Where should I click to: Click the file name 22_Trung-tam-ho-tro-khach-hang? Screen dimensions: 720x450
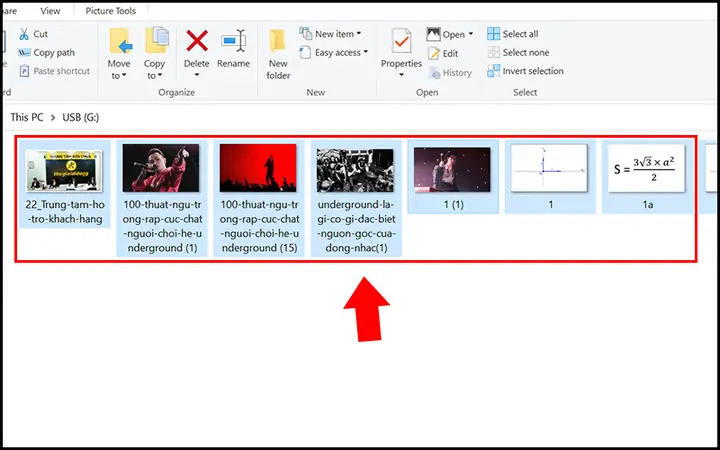pyautogui.click(x=64, y=212)
